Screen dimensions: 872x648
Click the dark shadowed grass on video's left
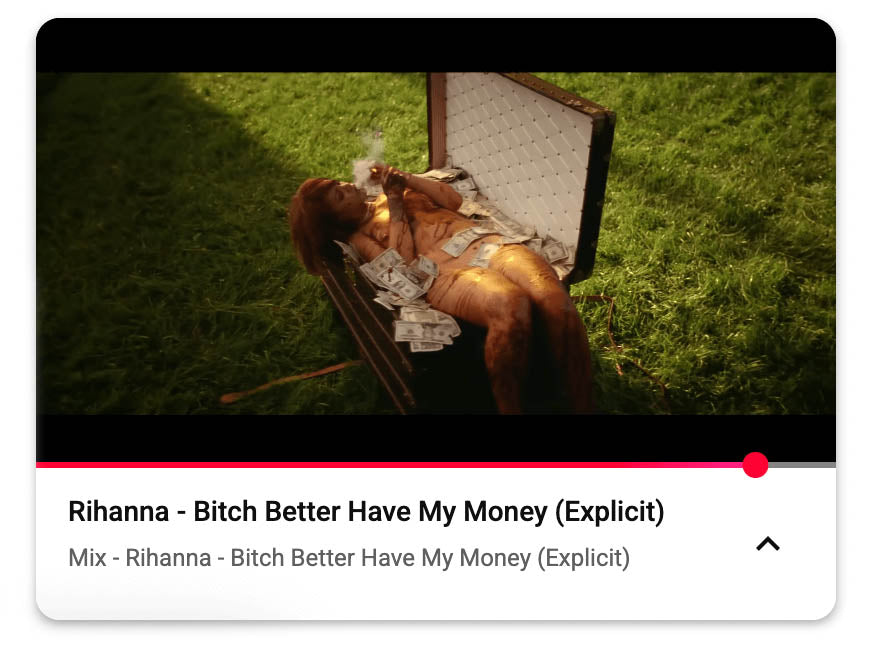click(x=139, y=250)
